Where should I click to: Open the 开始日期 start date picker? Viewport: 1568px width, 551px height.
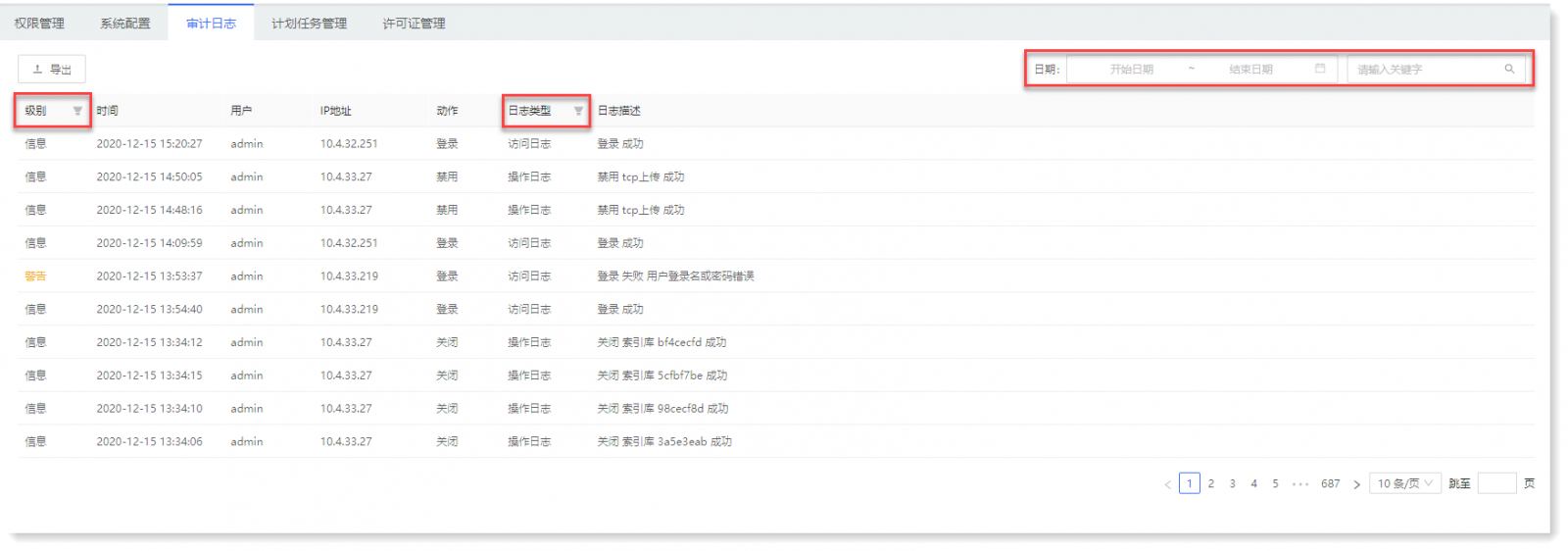pyautogui.click(x=1131, y=70)
